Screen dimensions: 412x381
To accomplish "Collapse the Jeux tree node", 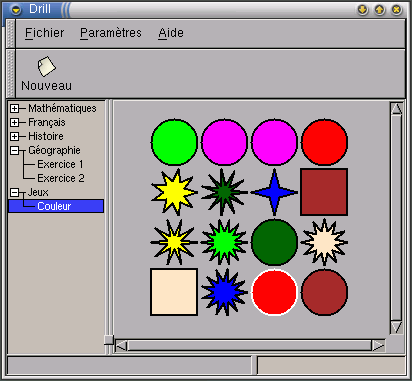I will (14, 192).
